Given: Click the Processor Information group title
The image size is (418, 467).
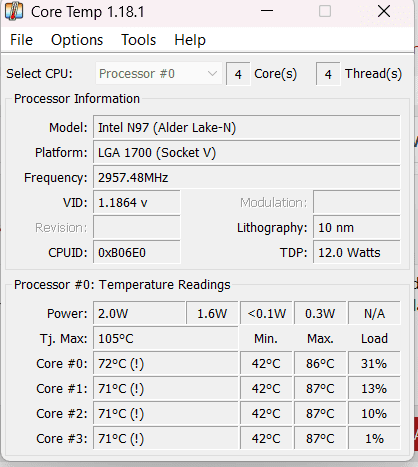Looking at the screenshot, I should (77, 99).
